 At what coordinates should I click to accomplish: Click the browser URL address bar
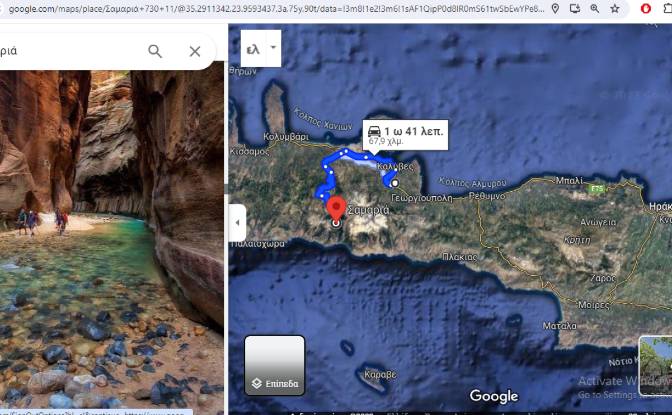274,9
